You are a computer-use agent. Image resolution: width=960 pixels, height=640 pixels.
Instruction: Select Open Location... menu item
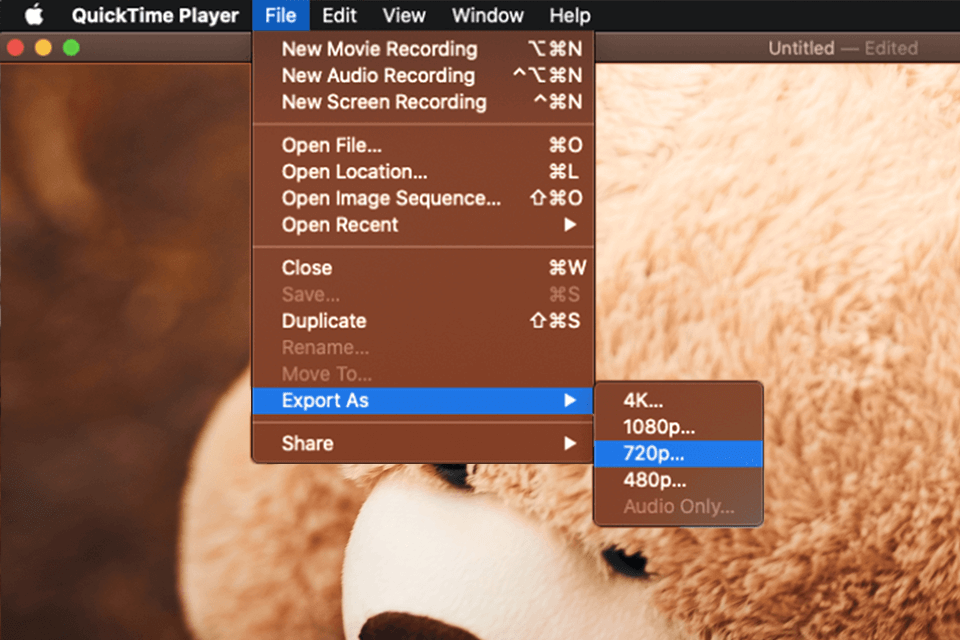[423, 171]
